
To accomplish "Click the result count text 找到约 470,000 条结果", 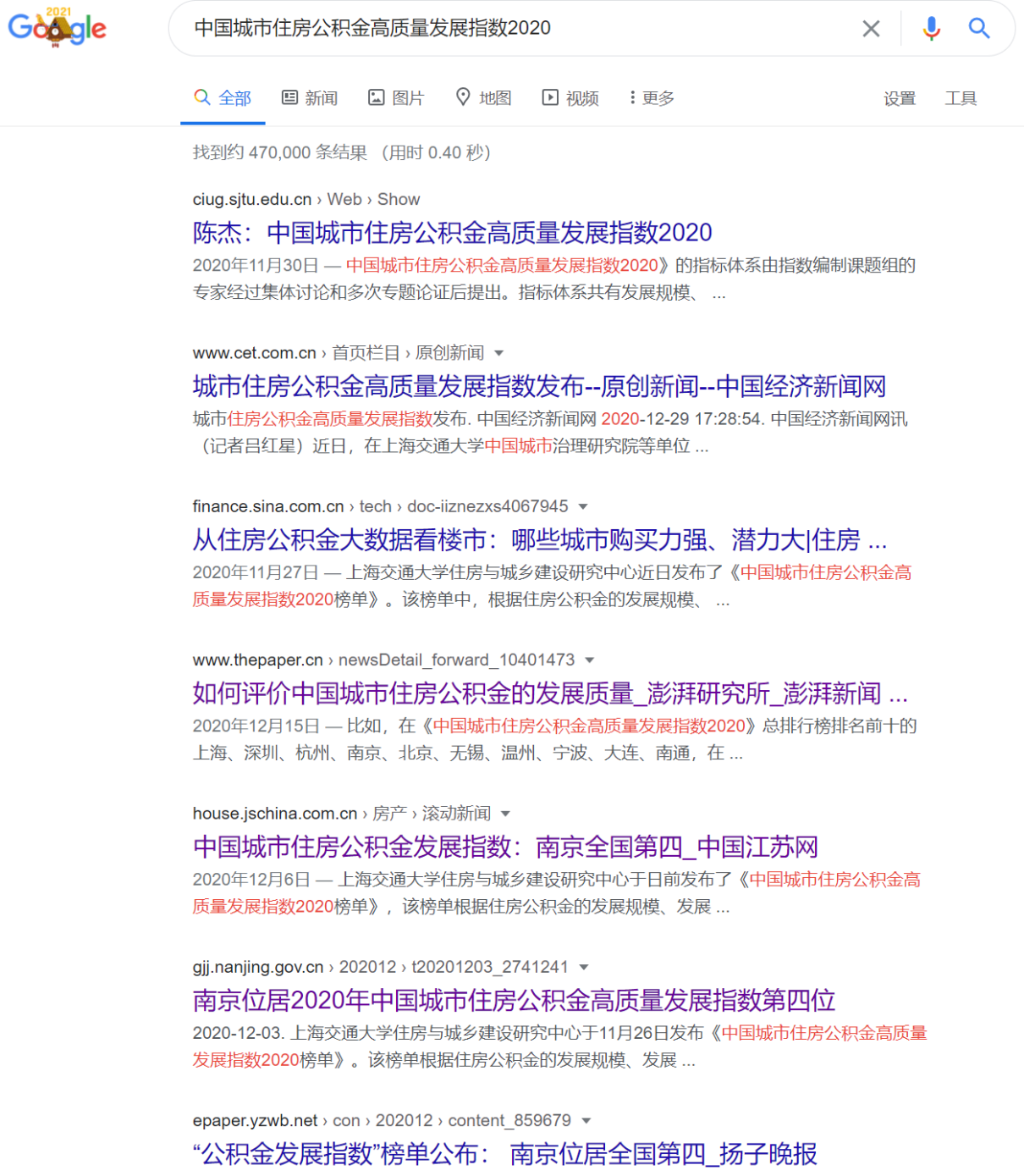I will [280, 152].
